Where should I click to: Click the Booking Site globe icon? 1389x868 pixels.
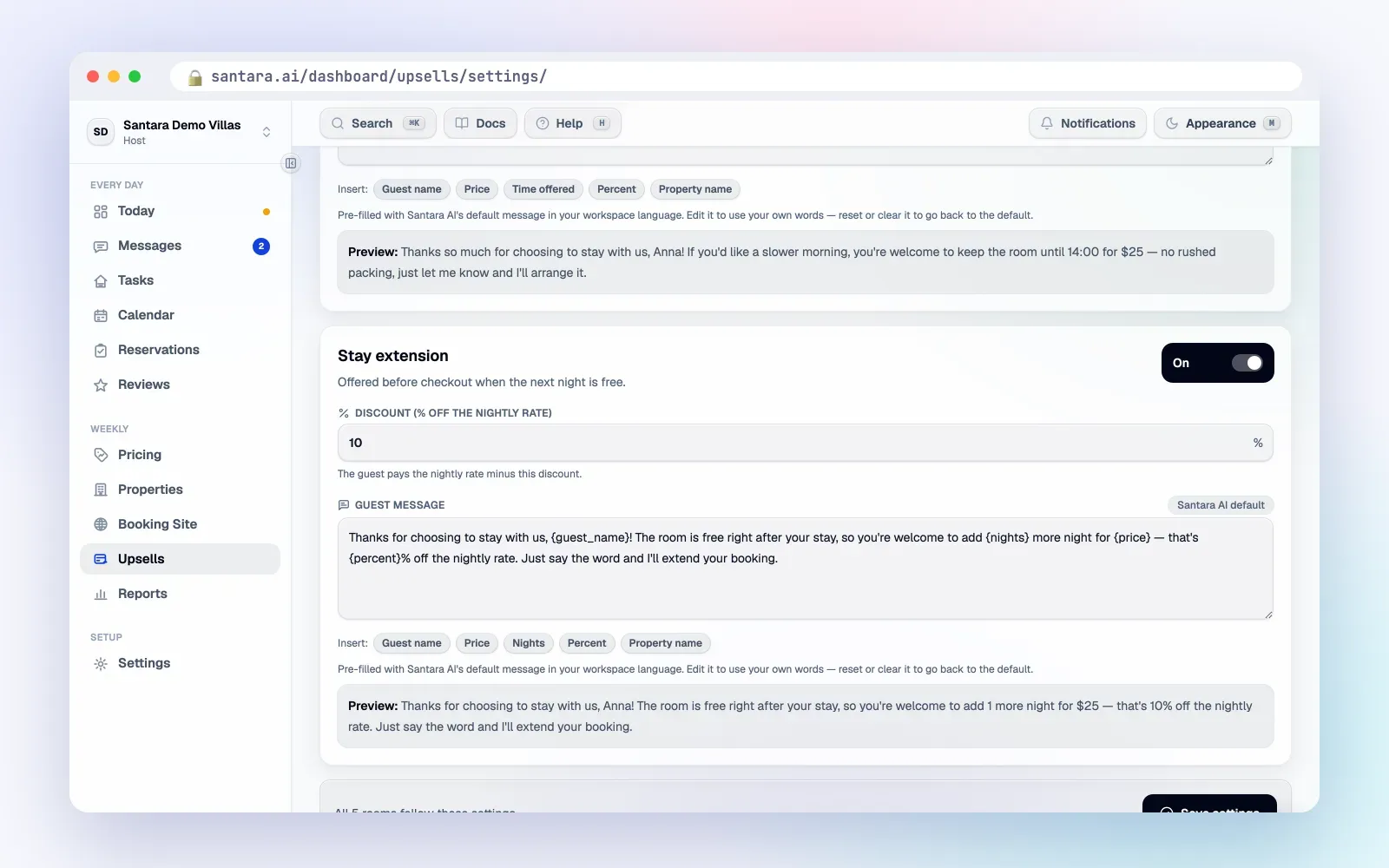(101, 524)
